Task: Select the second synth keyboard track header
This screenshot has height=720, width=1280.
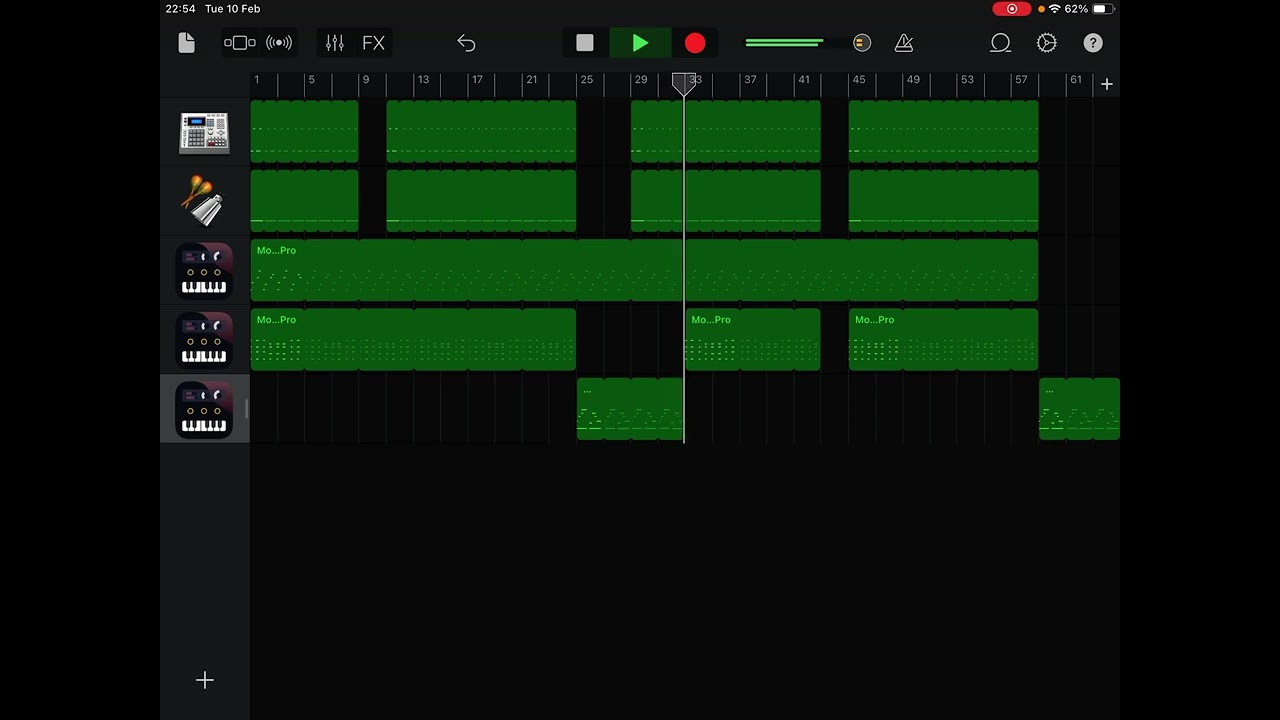Action: click(x=204, y=340)
